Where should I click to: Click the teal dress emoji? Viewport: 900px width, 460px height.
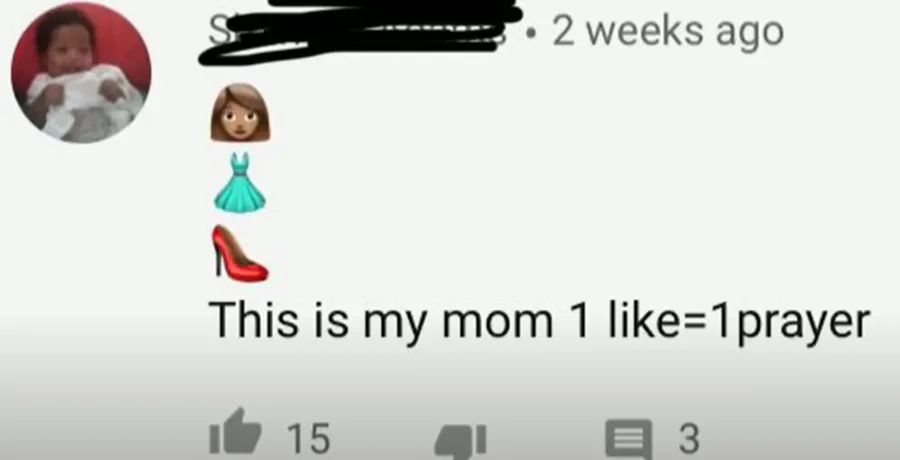[x=240, y=183]
